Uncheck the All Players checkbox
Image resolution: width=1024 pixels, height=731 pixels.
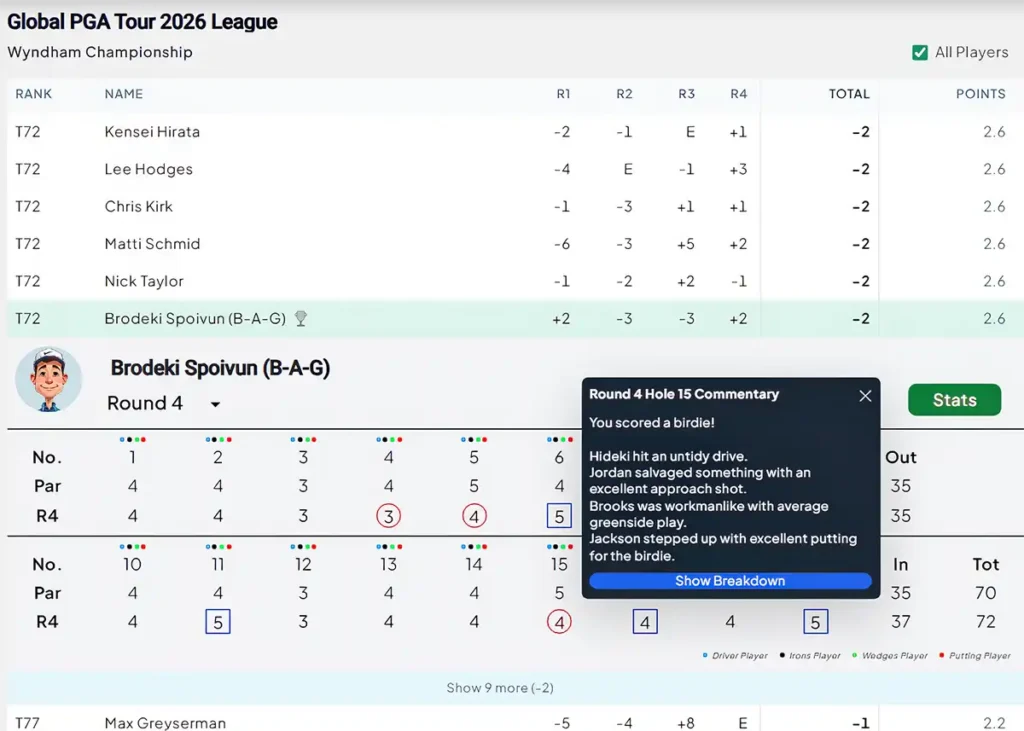(920, 52)
